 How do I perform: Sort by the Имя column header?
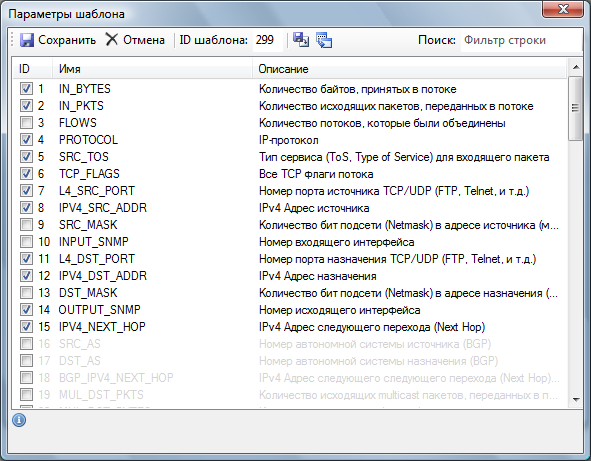click(x=152, y=69)
